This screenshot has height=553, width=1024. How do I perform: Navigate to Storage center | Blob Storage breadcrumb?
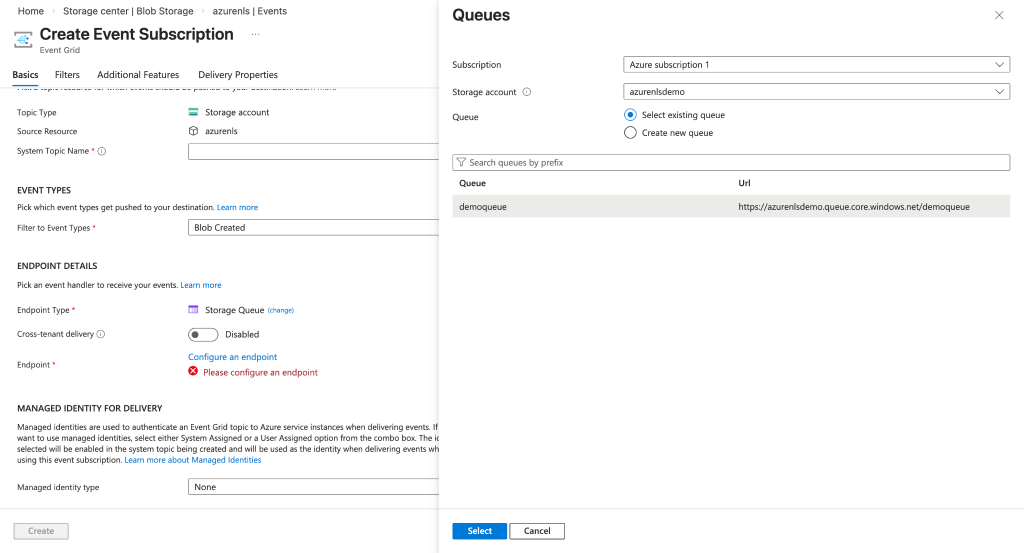coord(128,11)
